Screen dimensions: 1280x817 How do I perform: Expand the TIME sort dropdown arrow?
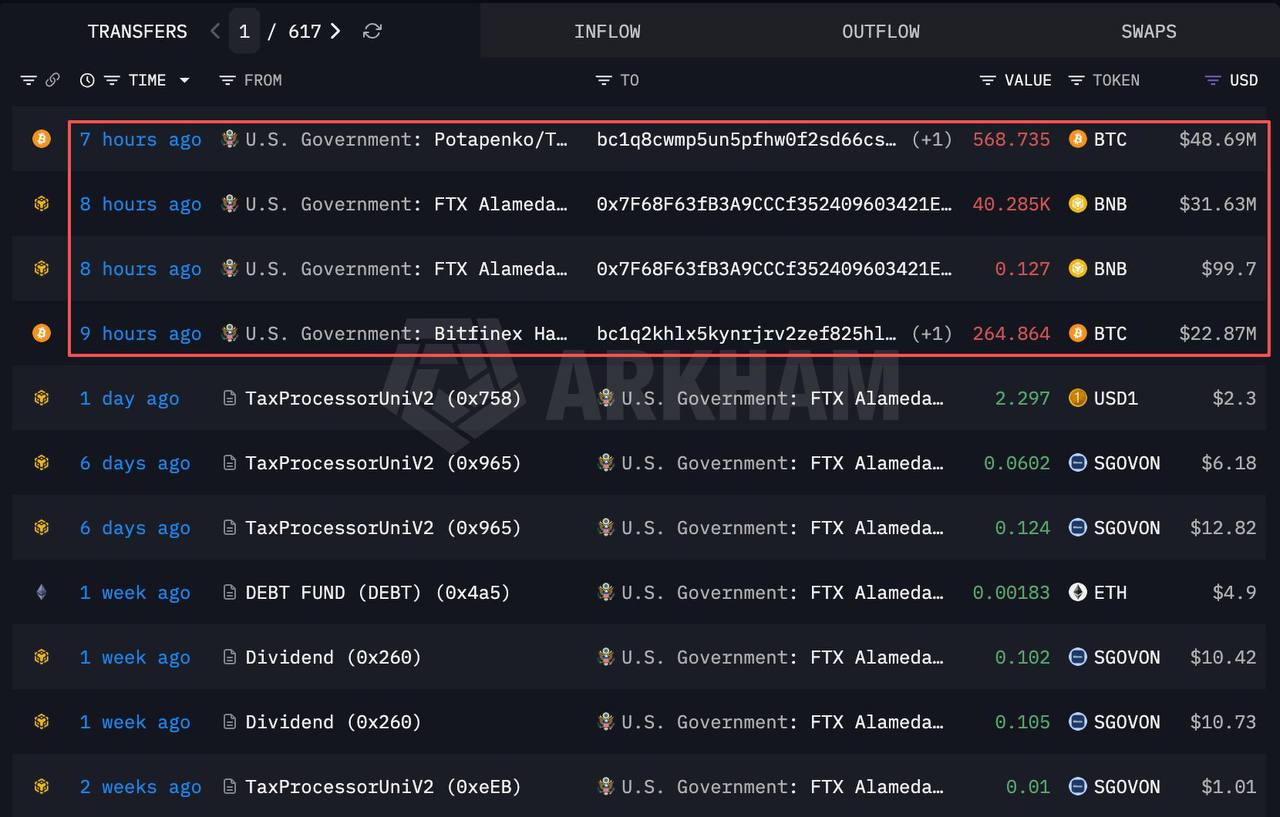(184, 80)
